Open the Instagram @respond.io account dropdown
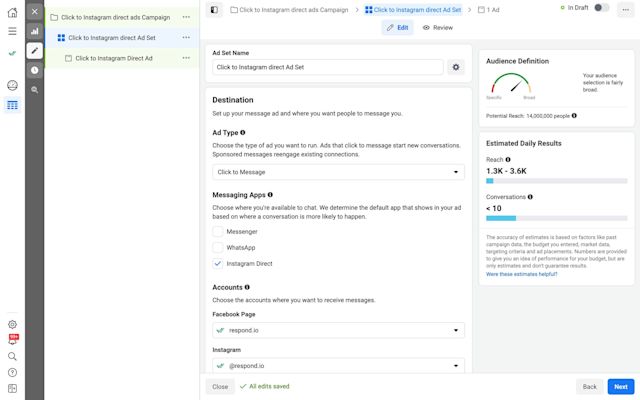The height and width of the screenshot is (400, 640). pos(338,366)
